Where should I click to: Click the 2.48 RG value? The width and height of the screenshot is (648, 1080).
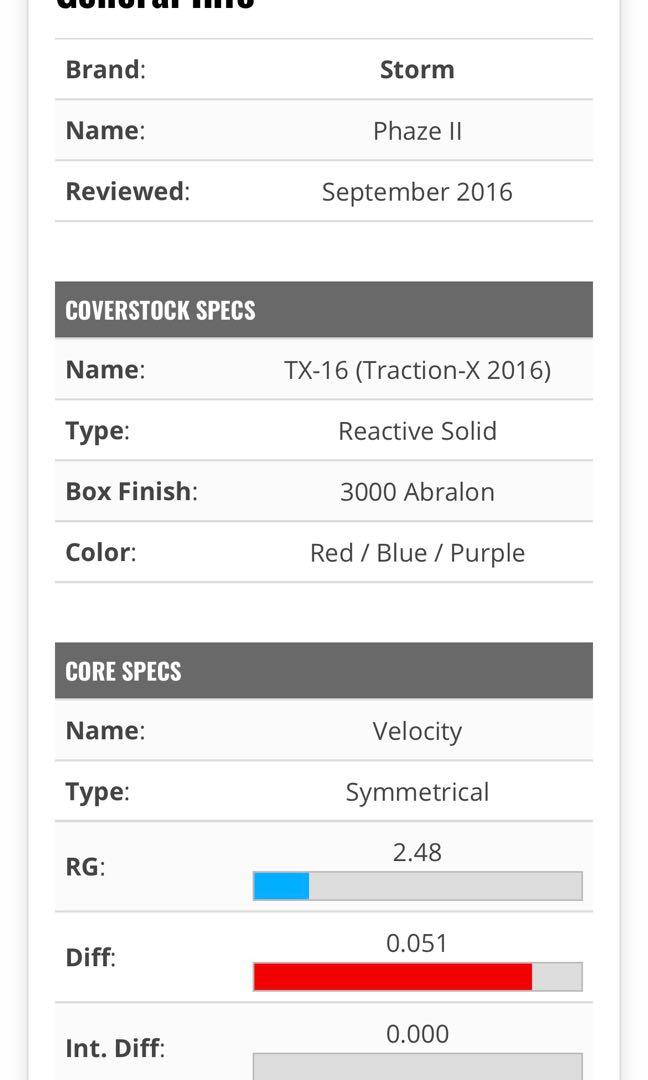(x=417, y=853)
